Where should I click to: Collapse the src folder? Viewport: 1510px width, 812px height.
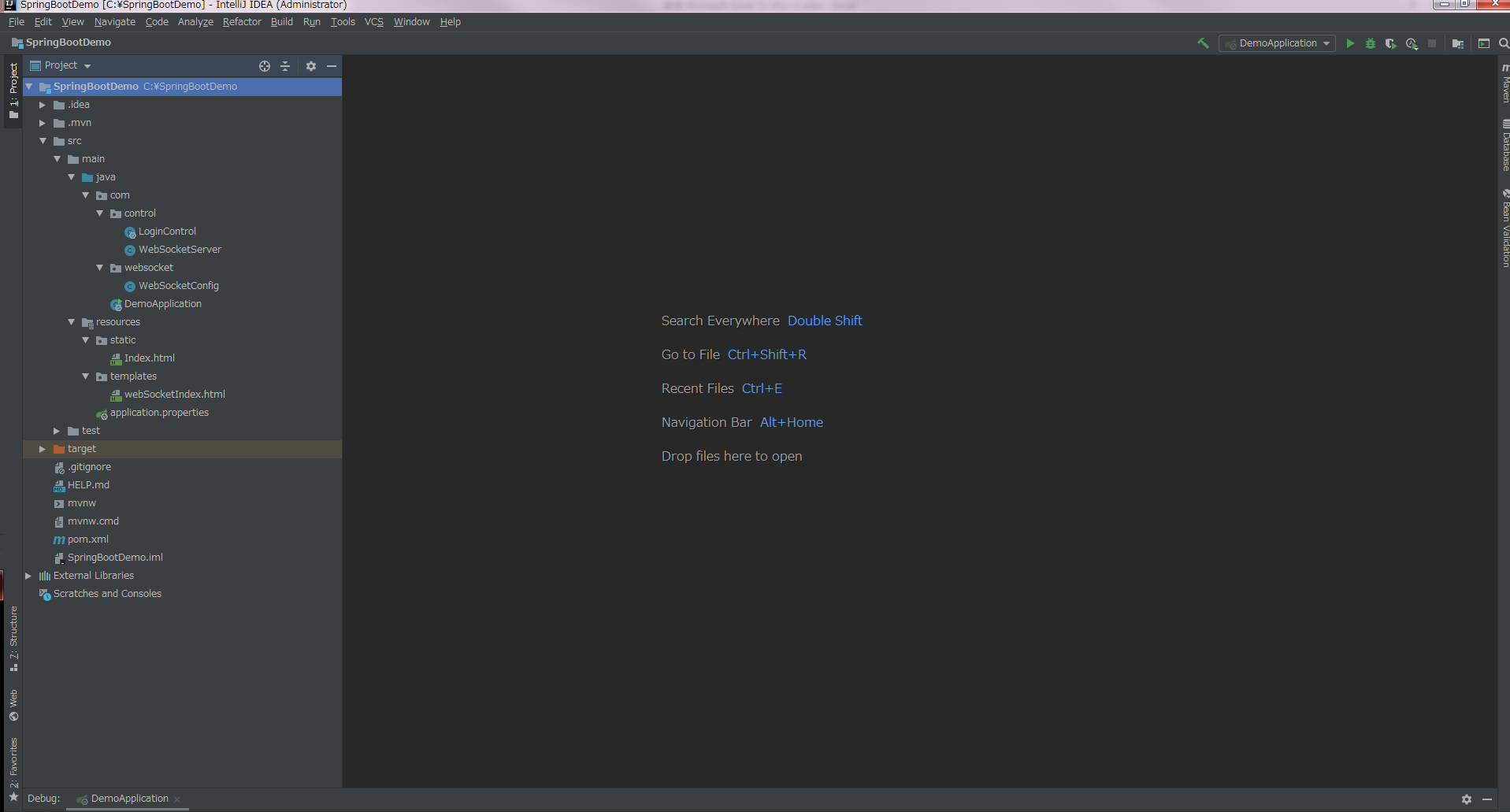click(x=43, y=141)
